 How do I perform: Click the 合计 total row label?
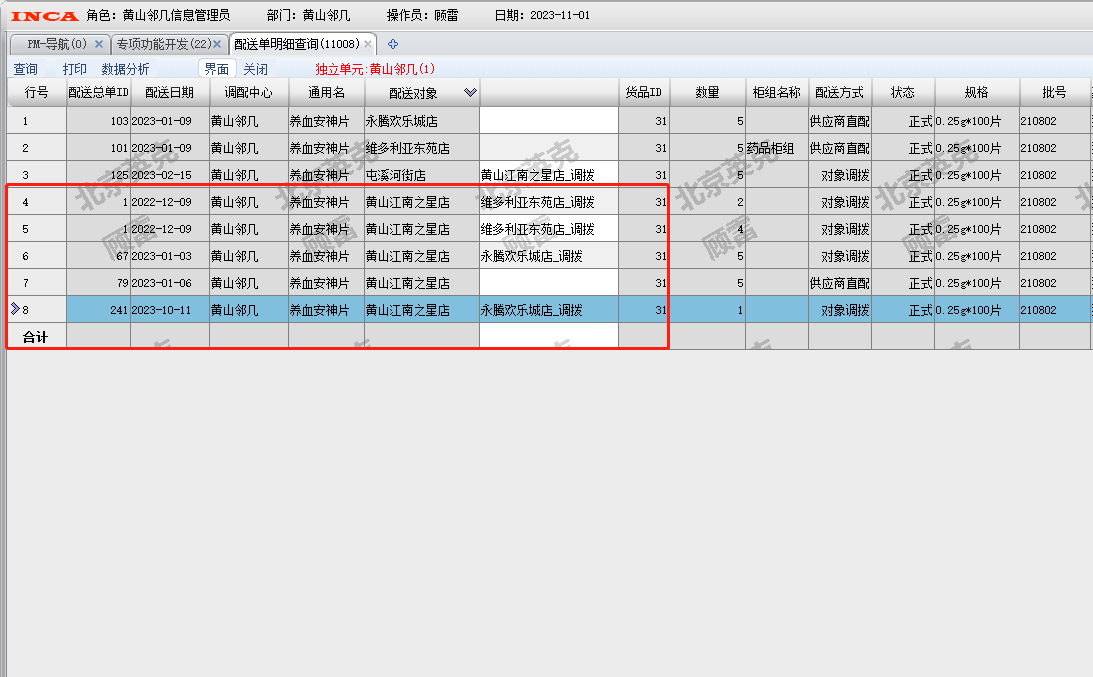click(x=36, y=337)
